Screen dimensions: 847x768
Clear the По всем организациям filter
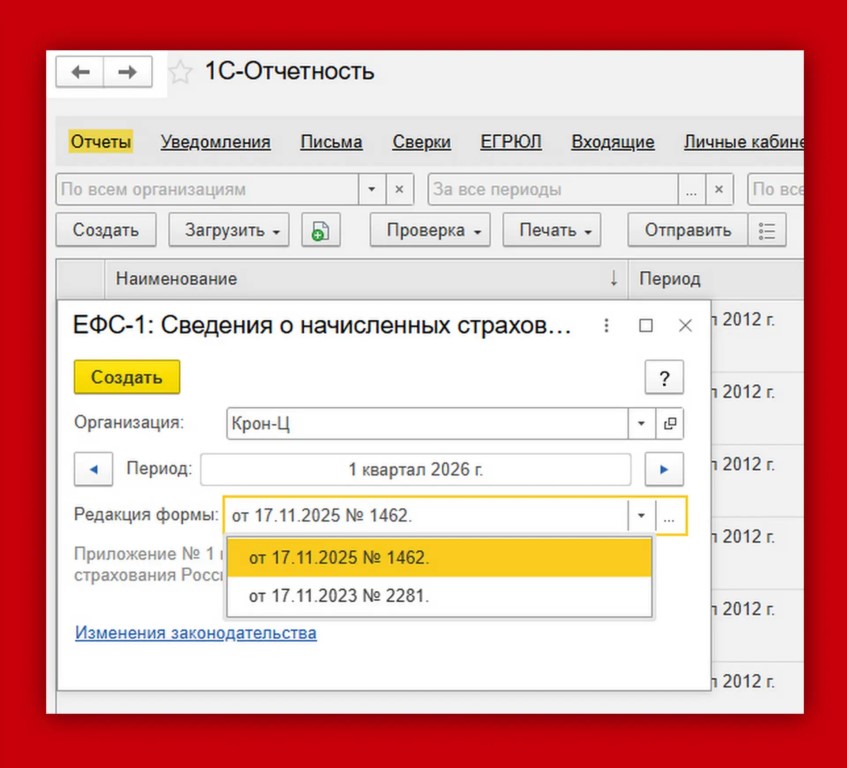click(399, 189)
